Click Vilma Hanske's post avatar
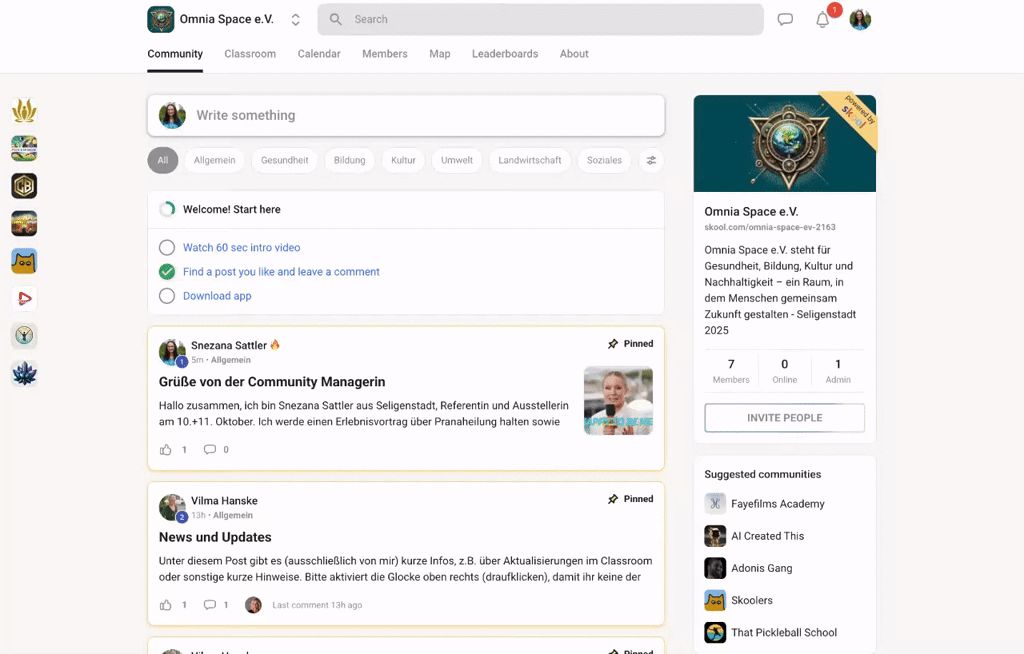The height and width of the screenshot is (654, 1024). 172,508
